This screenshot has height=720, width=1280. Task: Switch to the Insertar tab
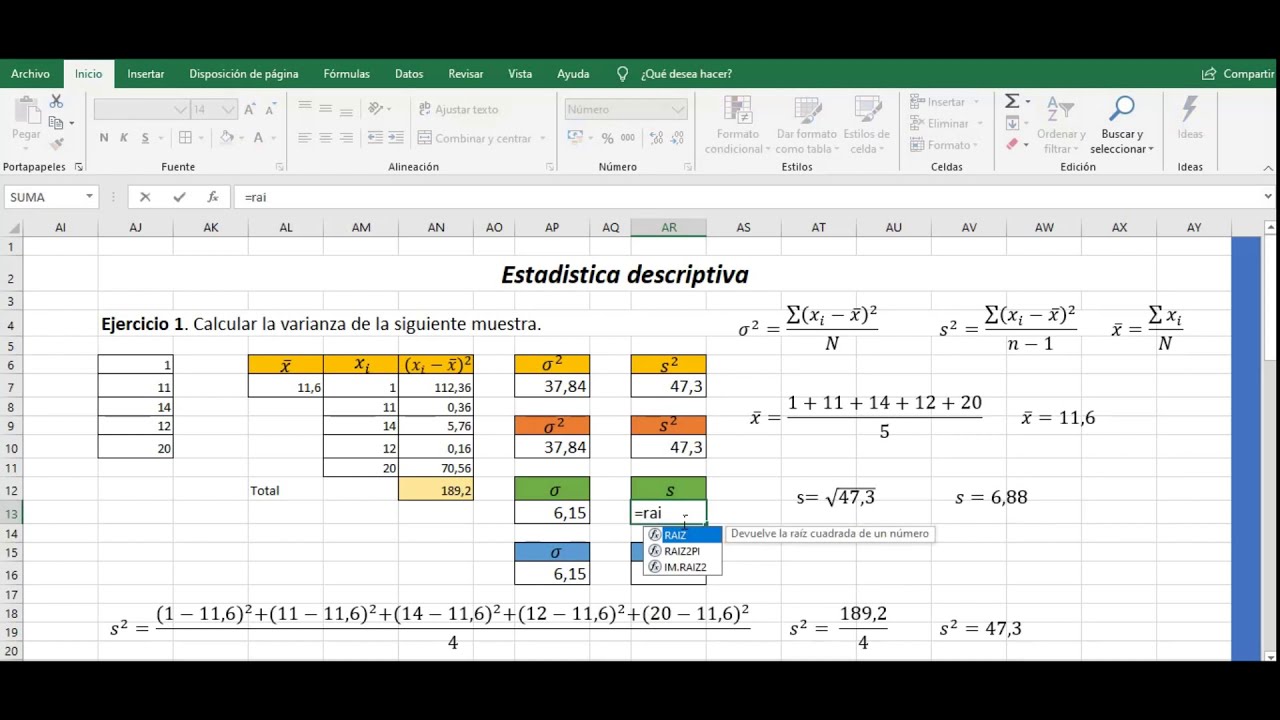pos(146,74)
